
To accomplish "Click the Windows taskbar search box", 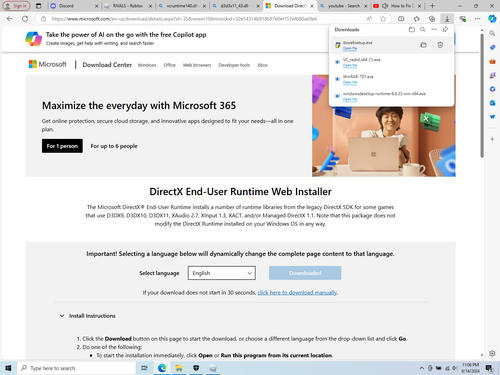I will [76, 368].
